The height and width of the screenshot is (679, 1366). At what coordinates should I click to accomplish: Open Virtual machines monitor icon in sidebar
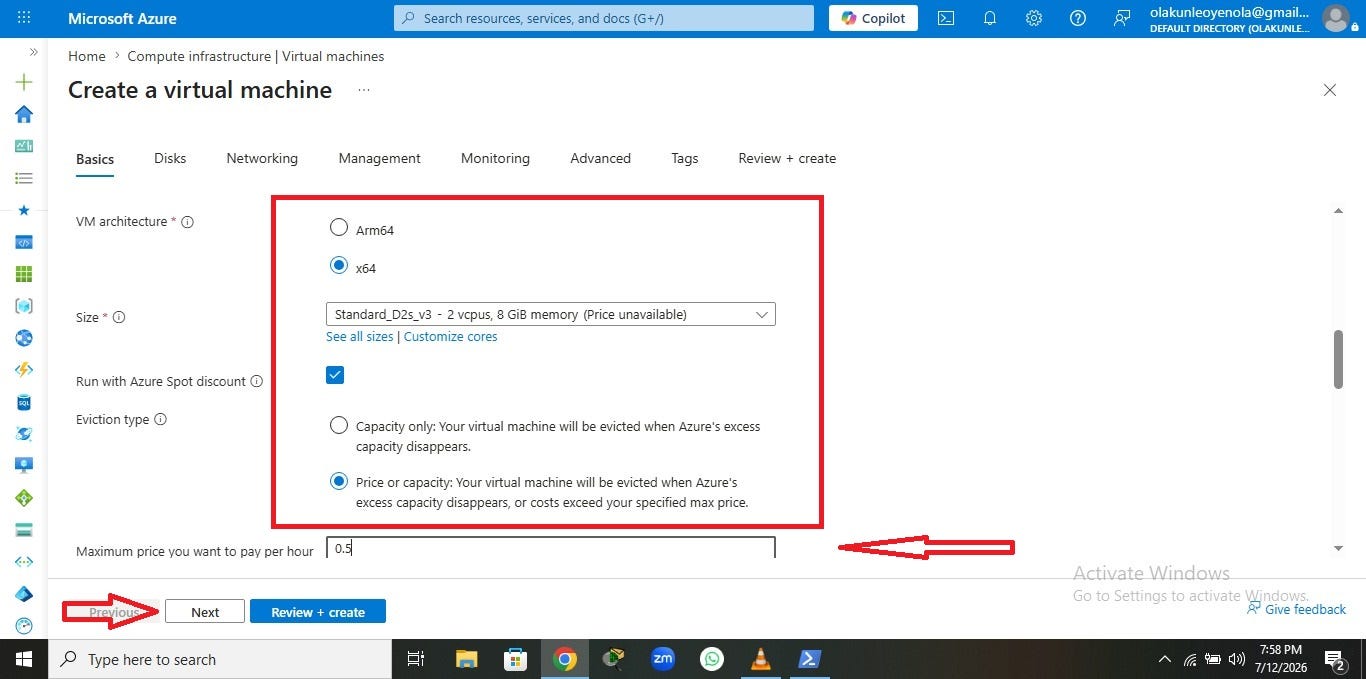pyautogui.click(x=24, y=466)
